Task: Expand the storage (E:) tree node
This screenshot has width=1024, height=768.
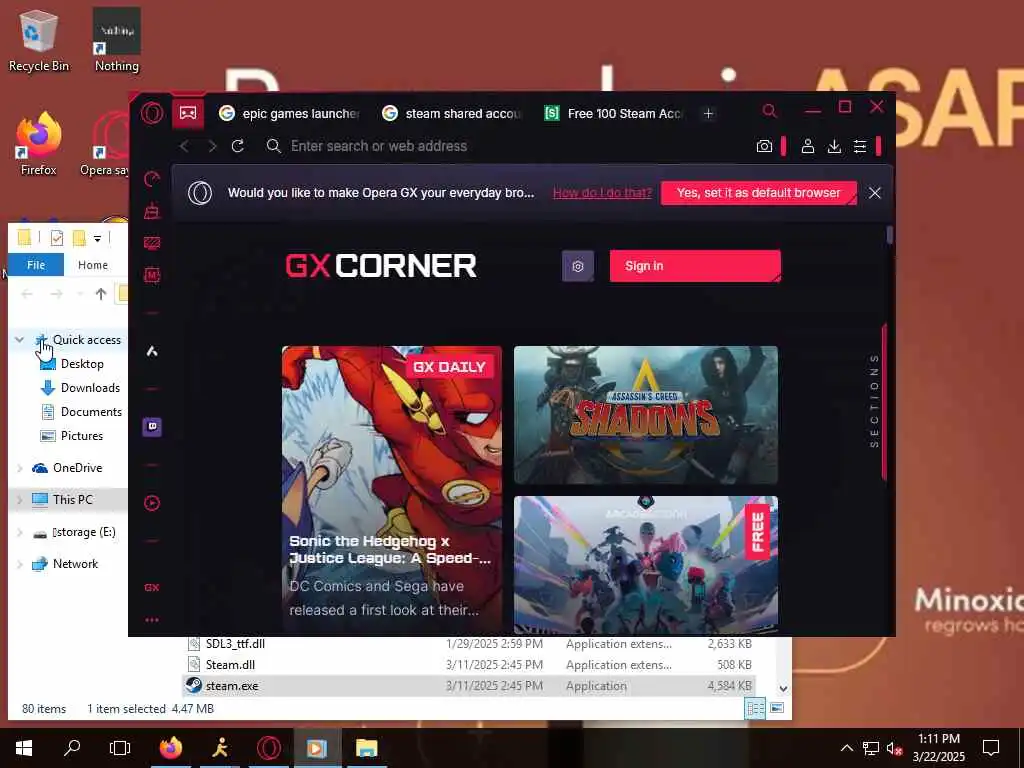Action: coord(20,532)
